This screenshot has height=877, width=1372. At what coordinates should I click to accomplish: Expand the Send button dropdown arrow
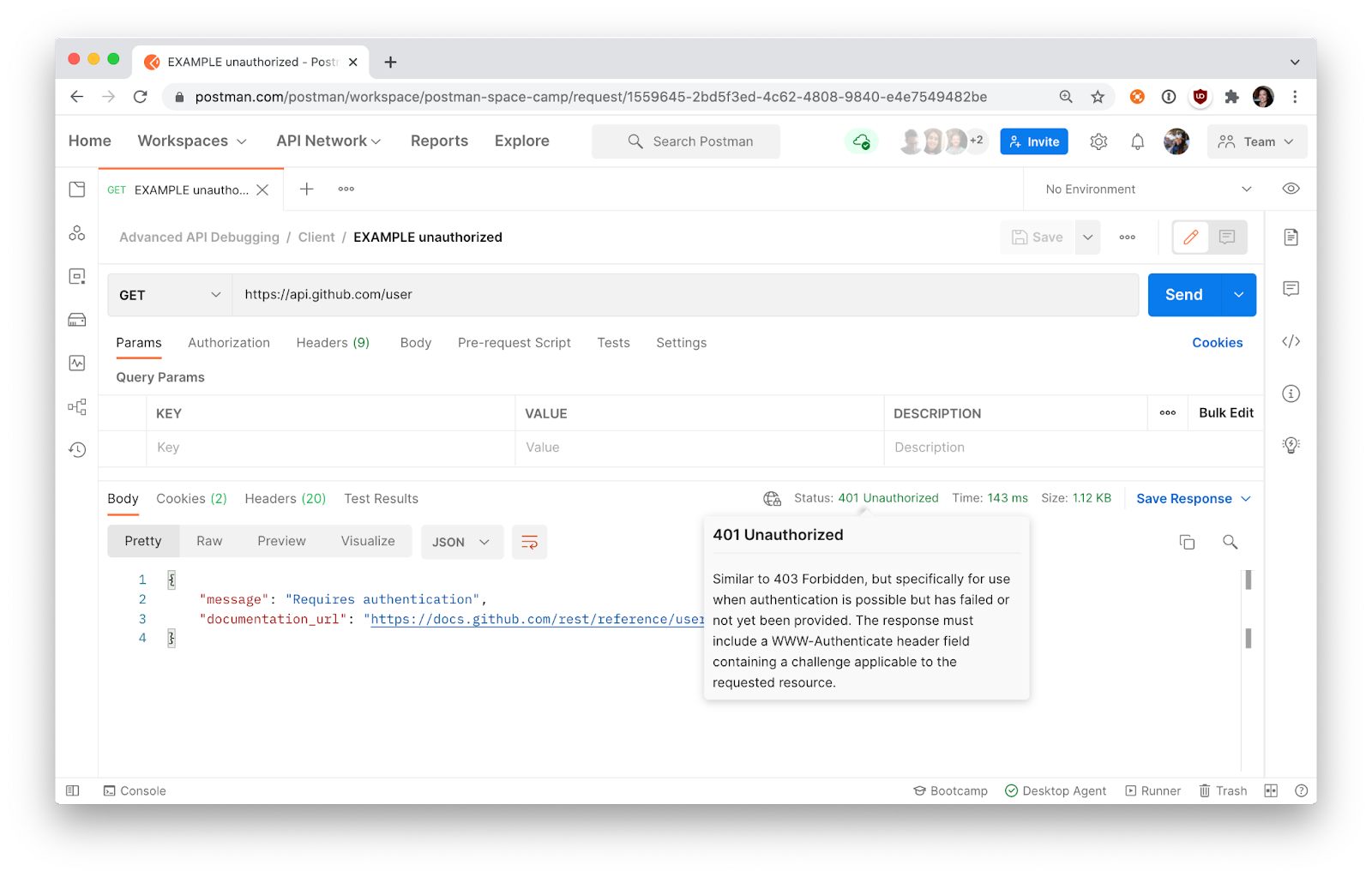pyautogui.click(x=1238, y=295)
